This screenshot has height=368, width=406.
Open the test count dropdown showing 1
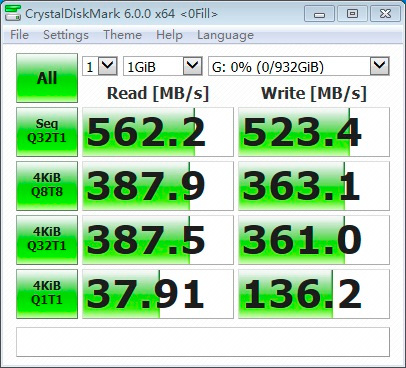click(100, 66)
